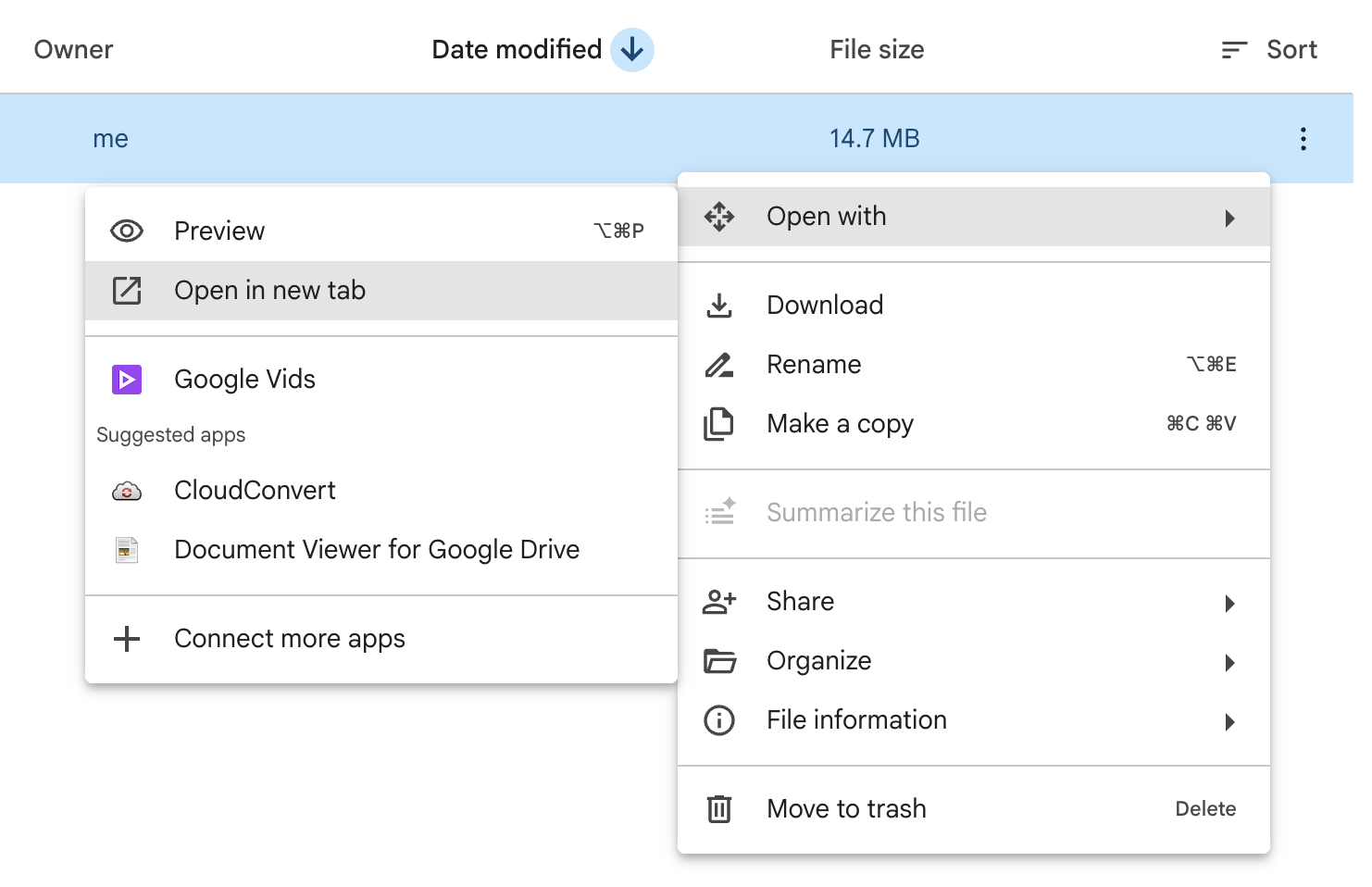Click the CloudConvert cloud icon
1372x887 pixels.
coord(127,491)
